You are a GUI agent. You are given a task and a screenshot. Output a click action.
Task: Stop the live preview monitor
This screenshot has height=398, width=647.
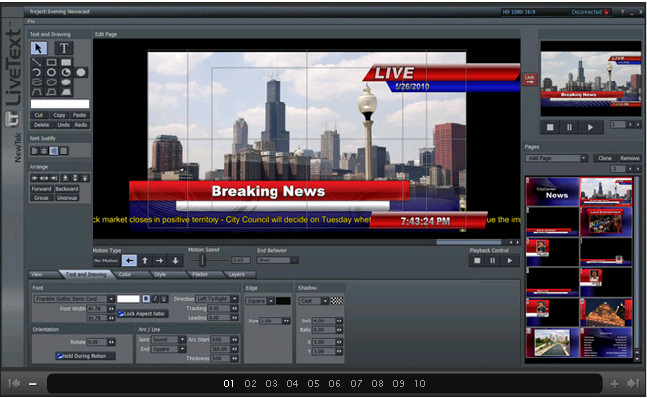point(550,127)
